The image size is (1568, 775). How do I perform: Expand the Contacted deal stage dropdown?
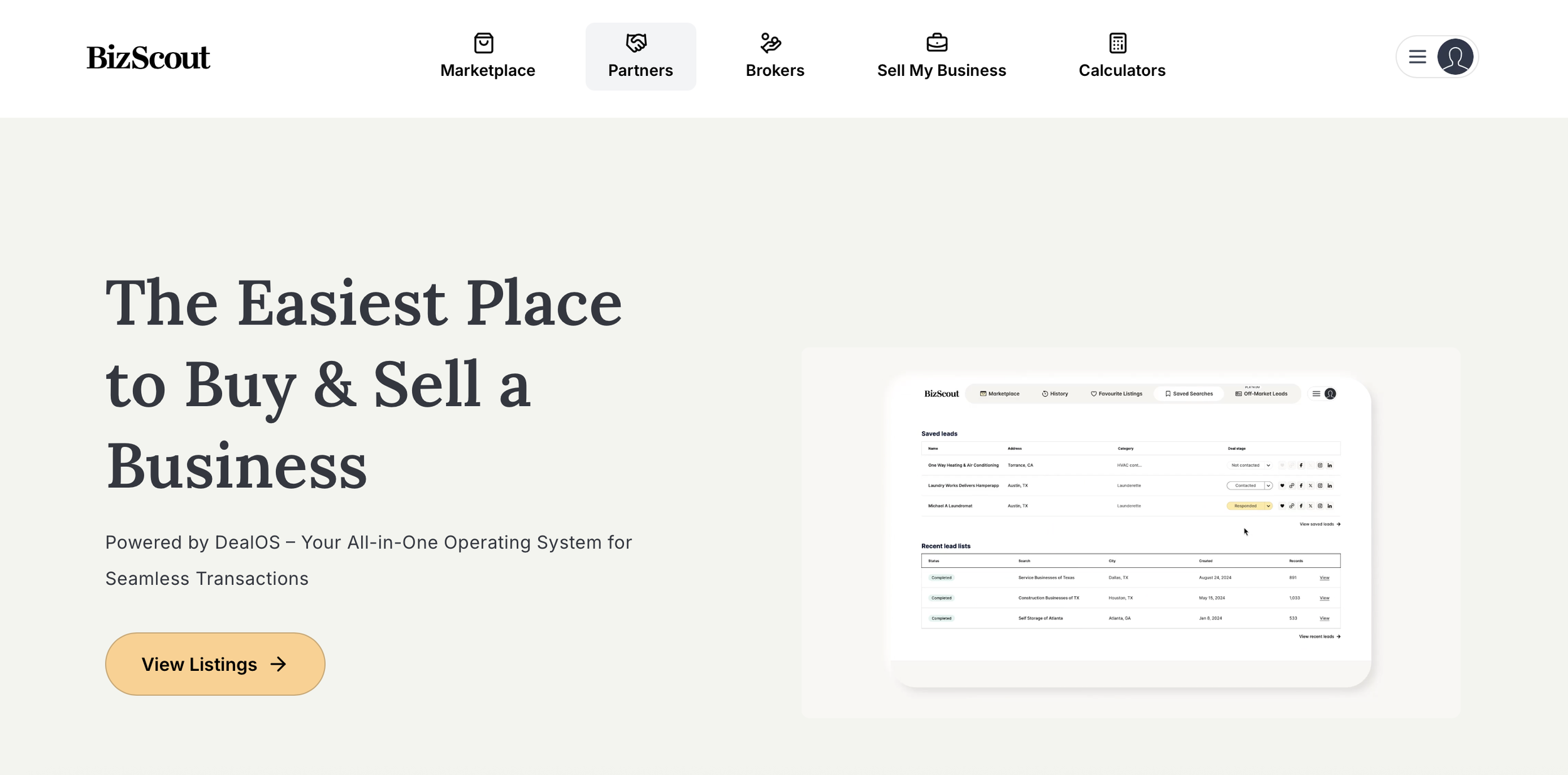pyautogui.click(x=1249, y=486)
